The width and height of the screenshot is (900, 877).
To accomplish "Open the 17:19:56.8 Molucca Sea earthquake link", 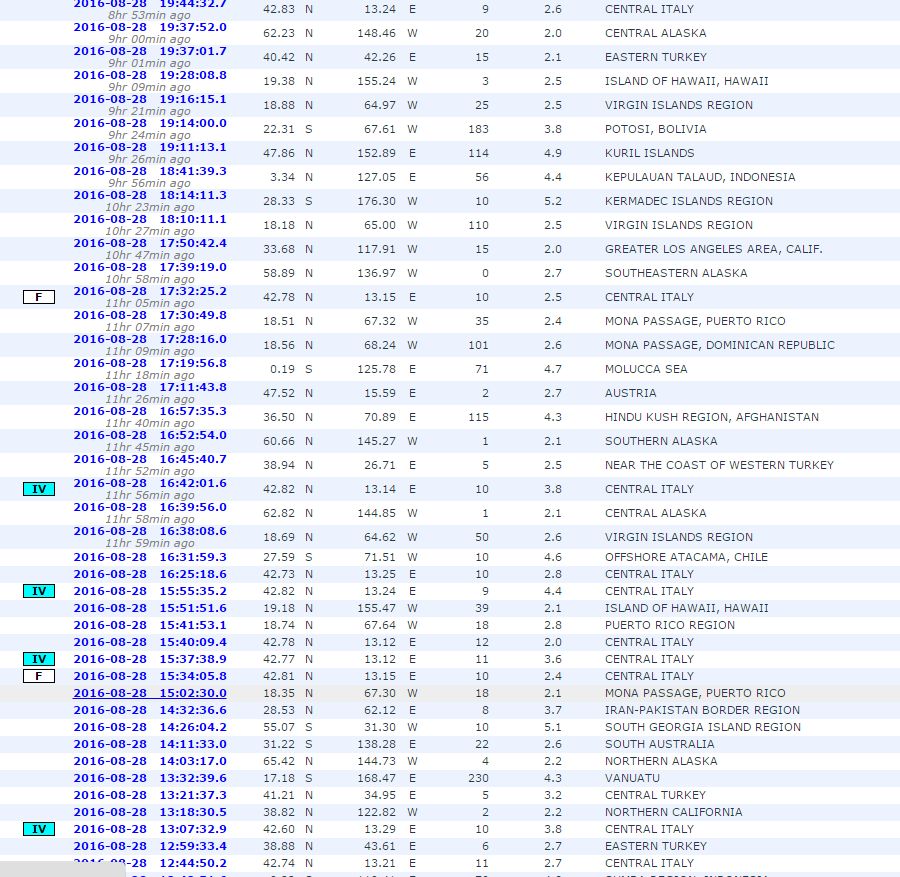I will [x=150, y=363].
